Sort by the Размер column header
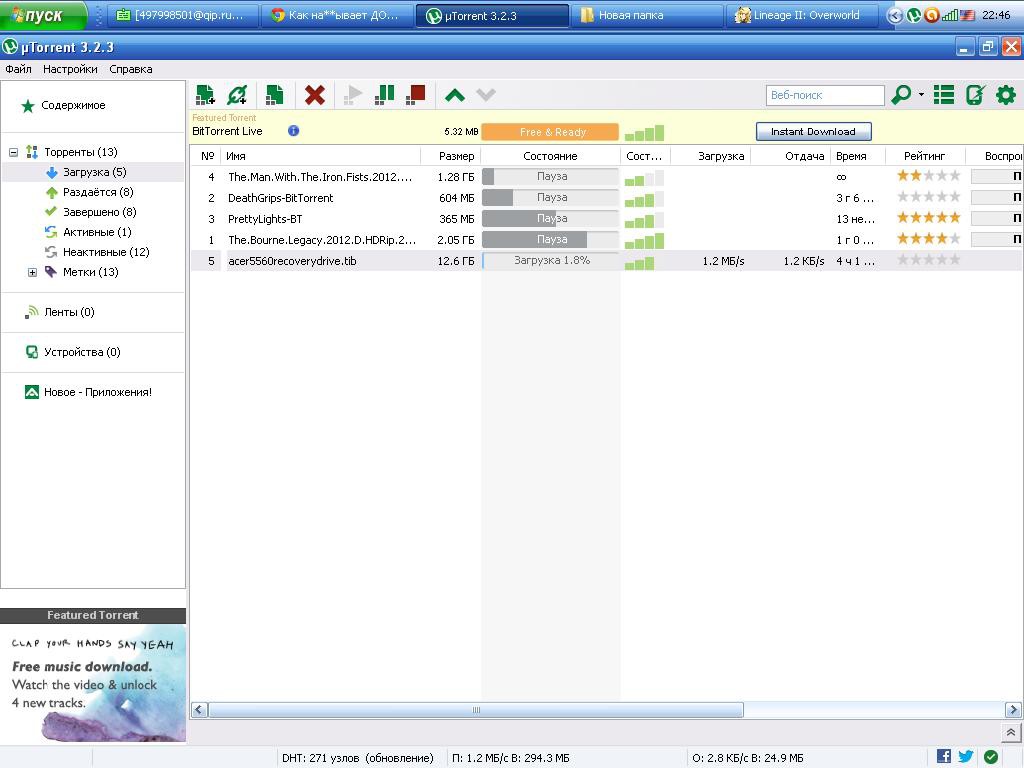The image size is (1024, 768). pyautogui.click(x=451, y=156)
